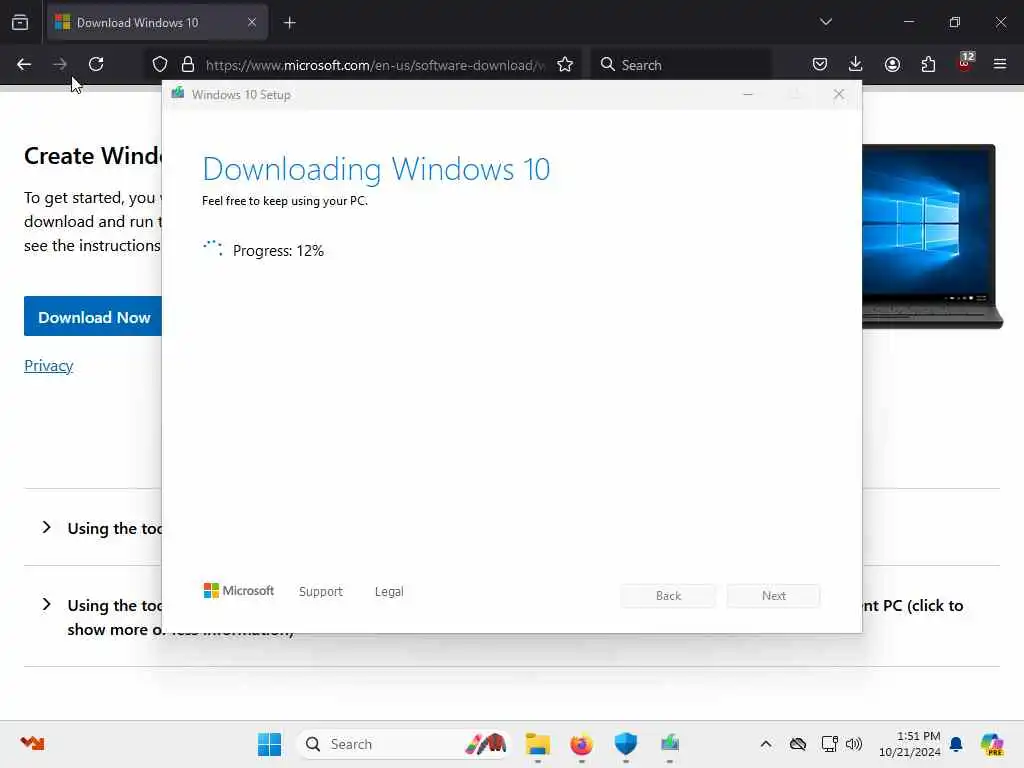The image size is (1024, 768).
Task: Click the red extension with 12 badge
Action: click(x=965, y=63)
